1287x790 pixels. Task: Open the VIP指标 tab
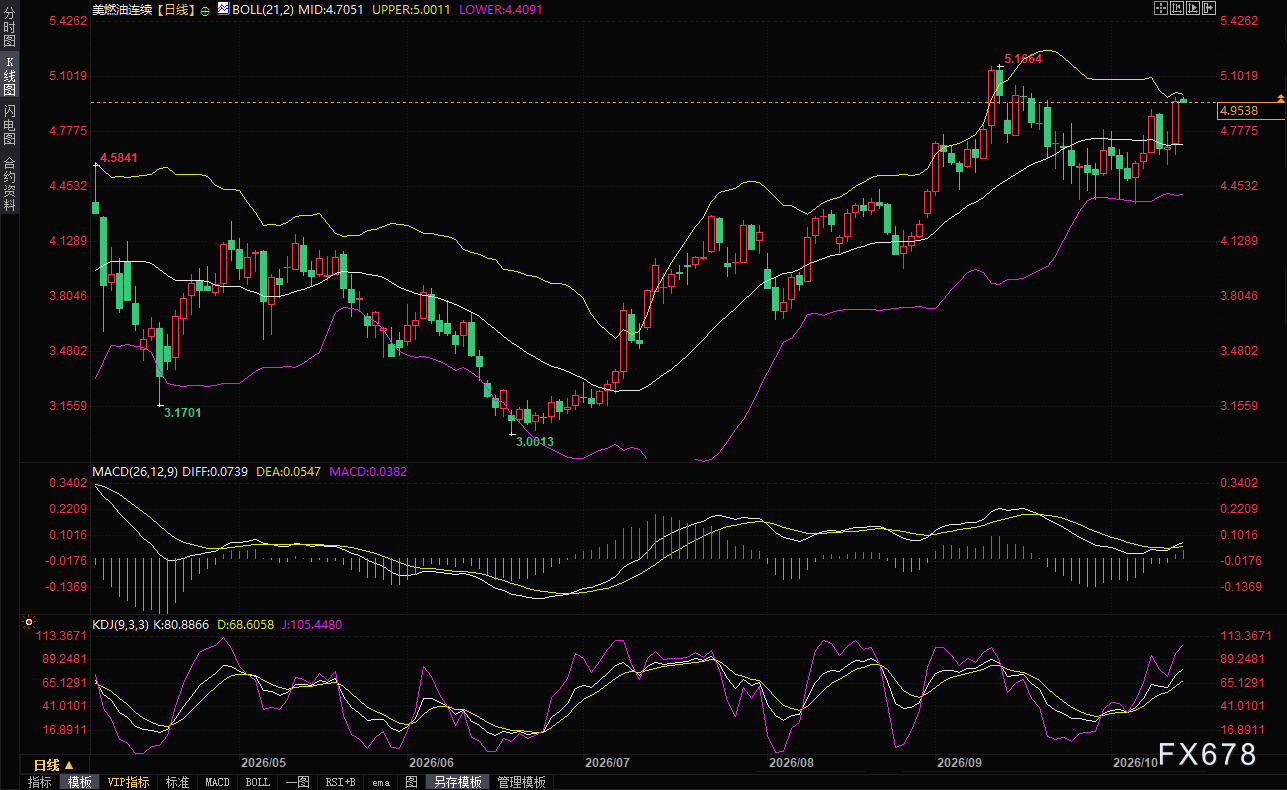[128, 782]
